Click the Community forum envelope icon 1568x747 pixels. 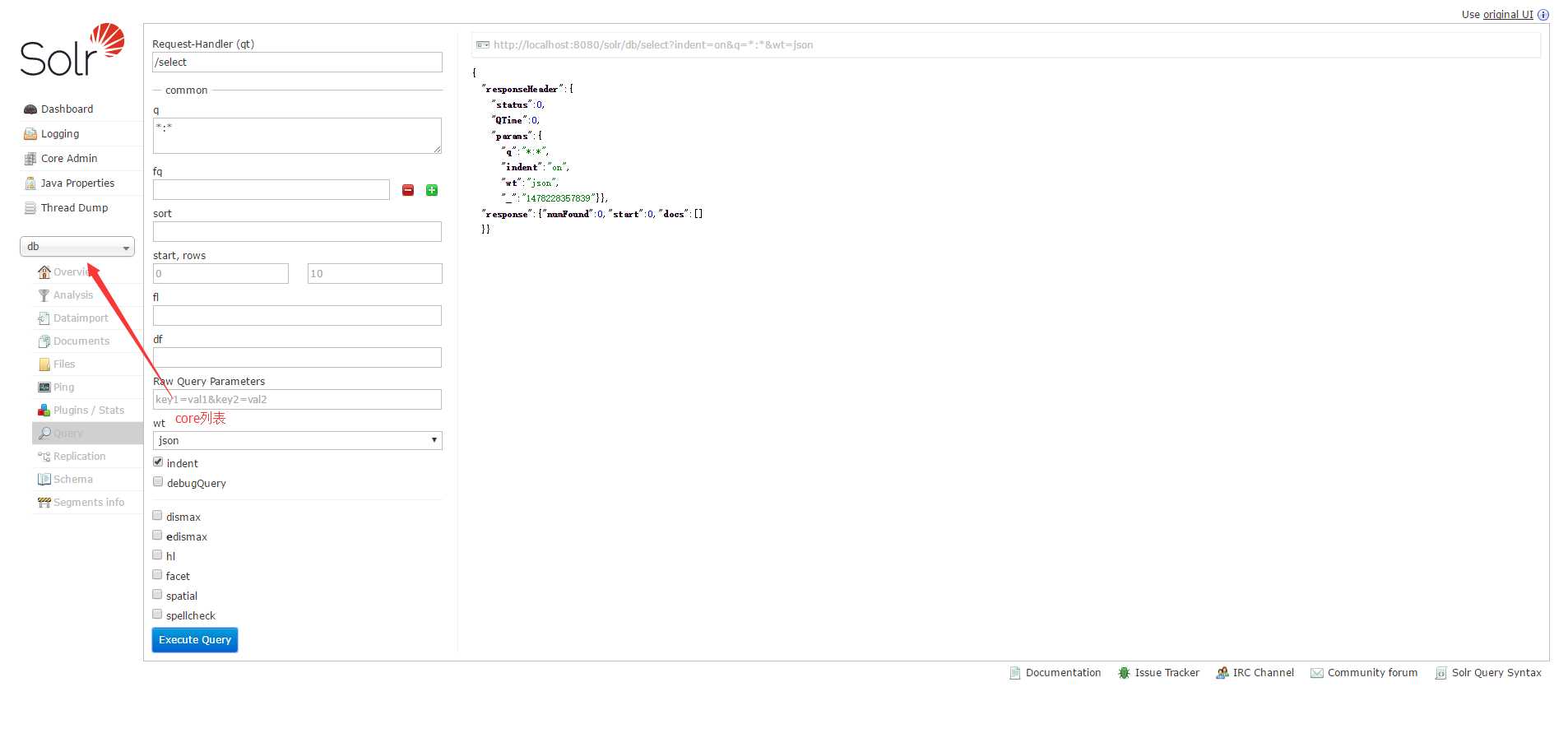(x=1317, y=673)
